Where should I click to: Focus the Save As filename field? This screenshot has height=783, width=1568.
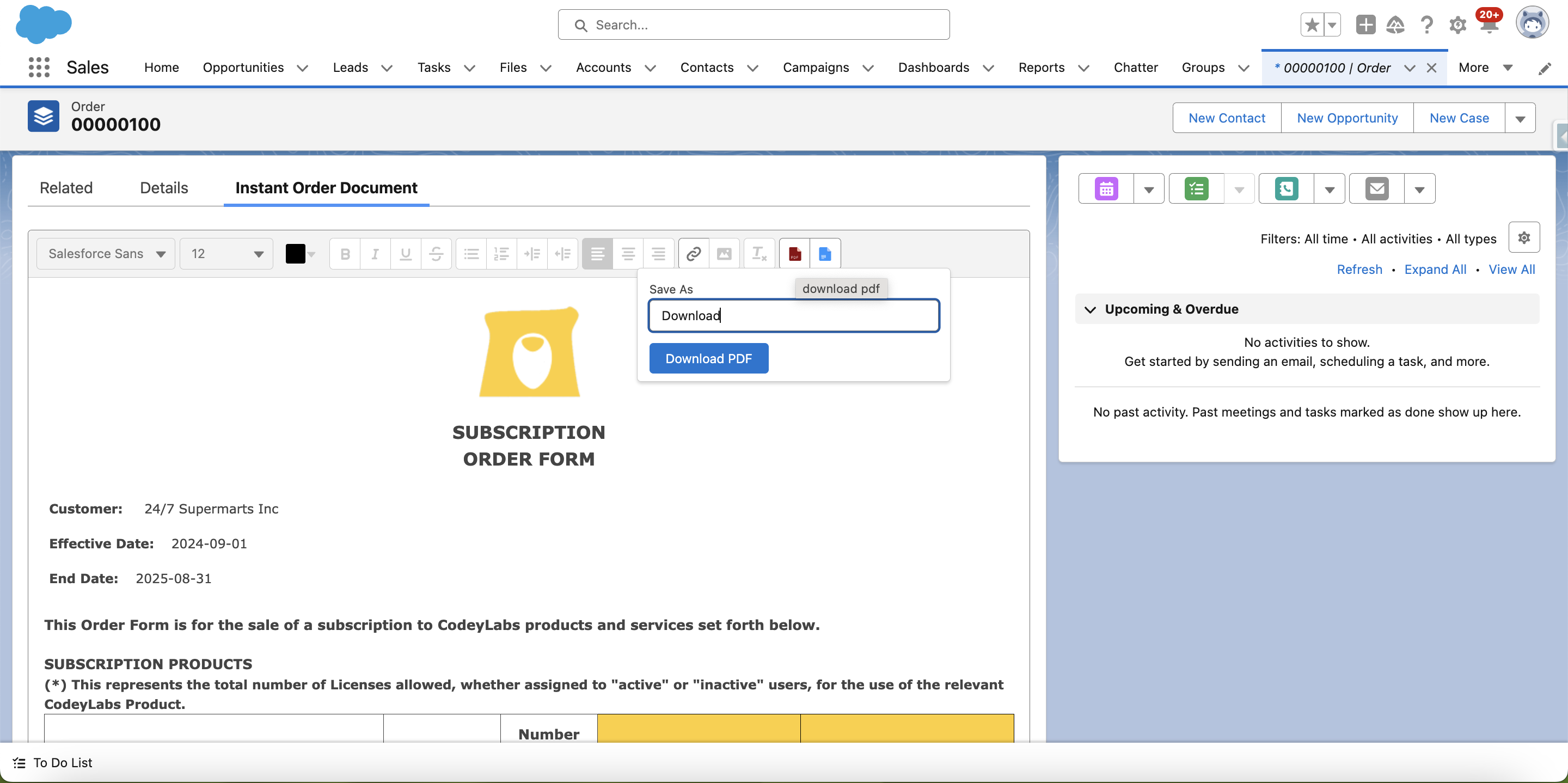click(794, 315)
